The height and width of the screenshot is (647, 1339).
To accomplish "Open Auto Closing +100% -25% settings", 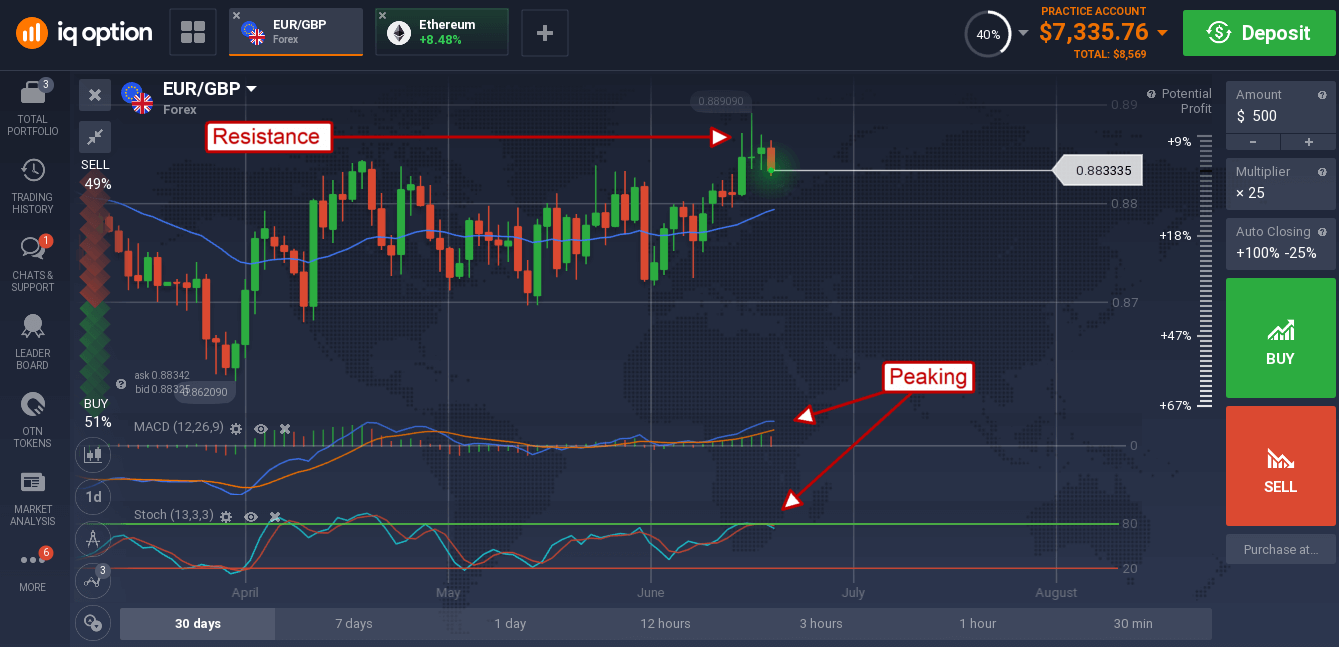I will pos(1281,242).
